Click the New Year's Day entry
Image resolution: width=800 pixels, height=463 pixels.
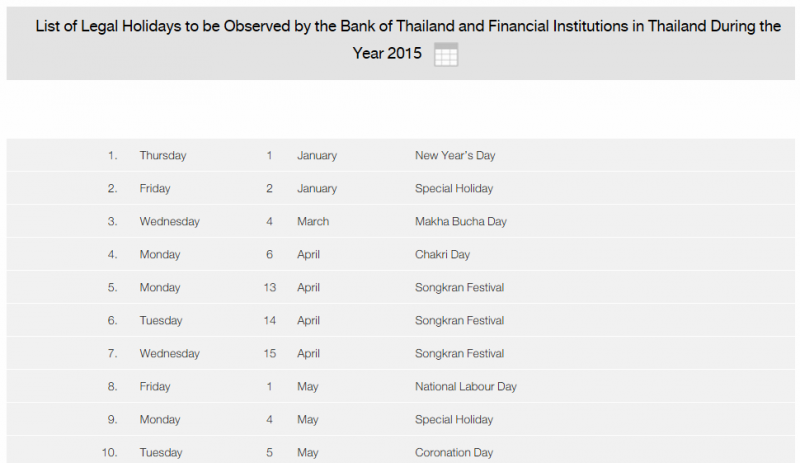(x=455, y=155)
